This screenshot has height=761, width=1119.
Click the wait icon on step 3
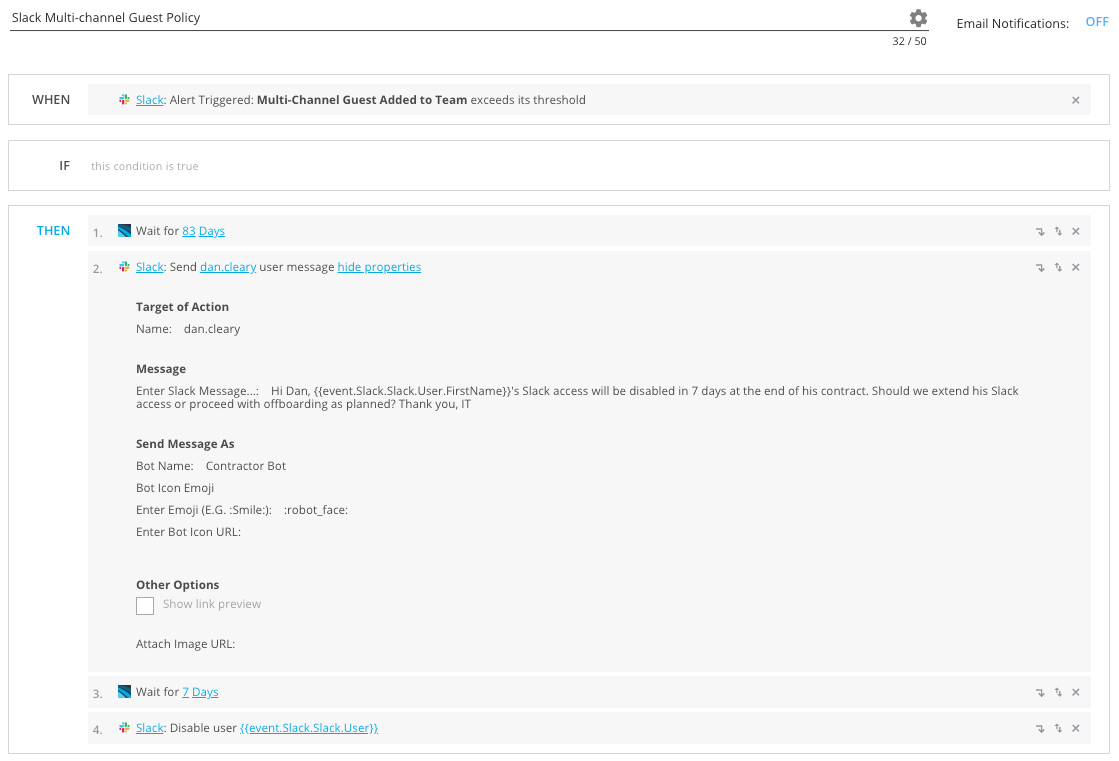pyautogui.click(x=124, y=692)
